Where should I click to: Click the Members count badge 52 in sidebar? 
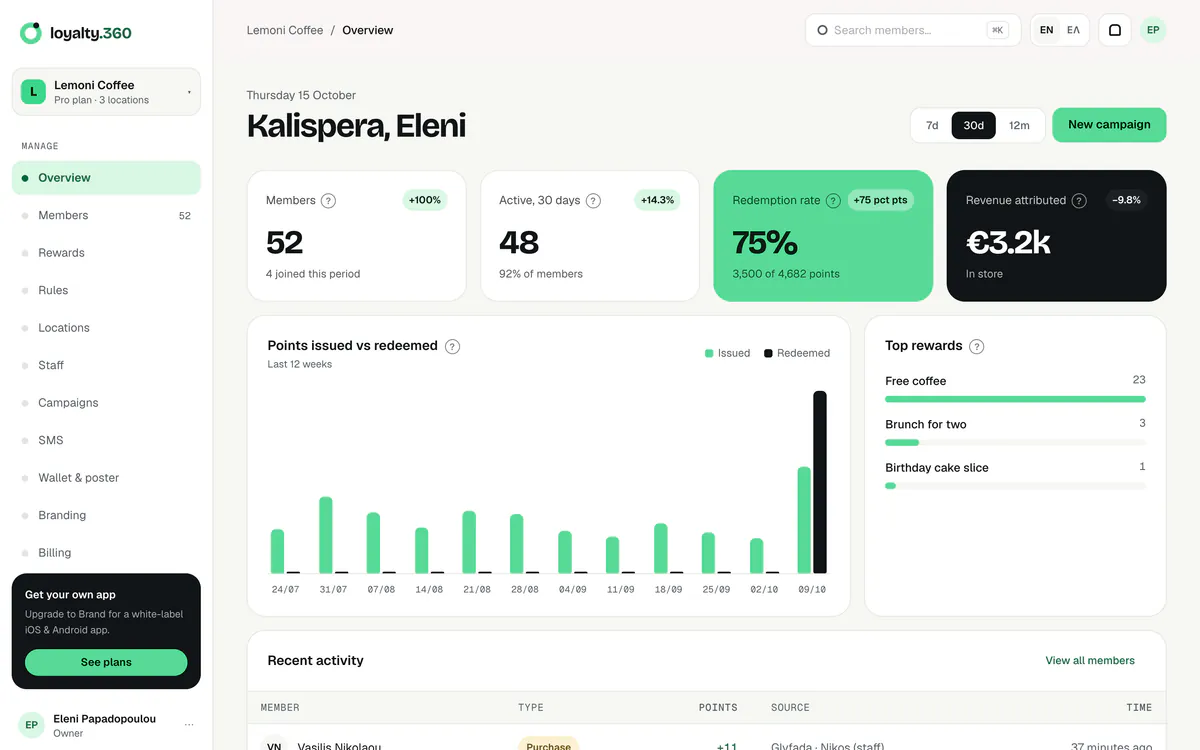(185, 216)
